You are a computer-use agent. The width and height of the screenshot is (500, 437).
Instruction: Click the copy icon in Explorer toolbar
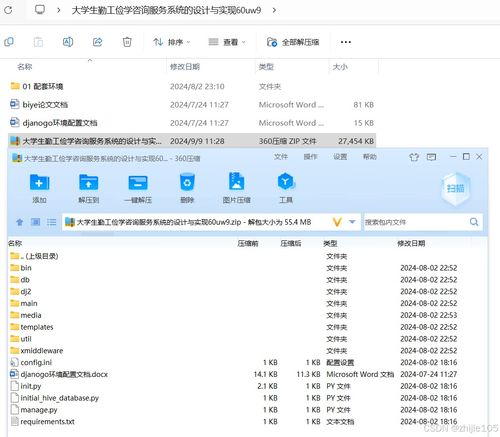9,42
